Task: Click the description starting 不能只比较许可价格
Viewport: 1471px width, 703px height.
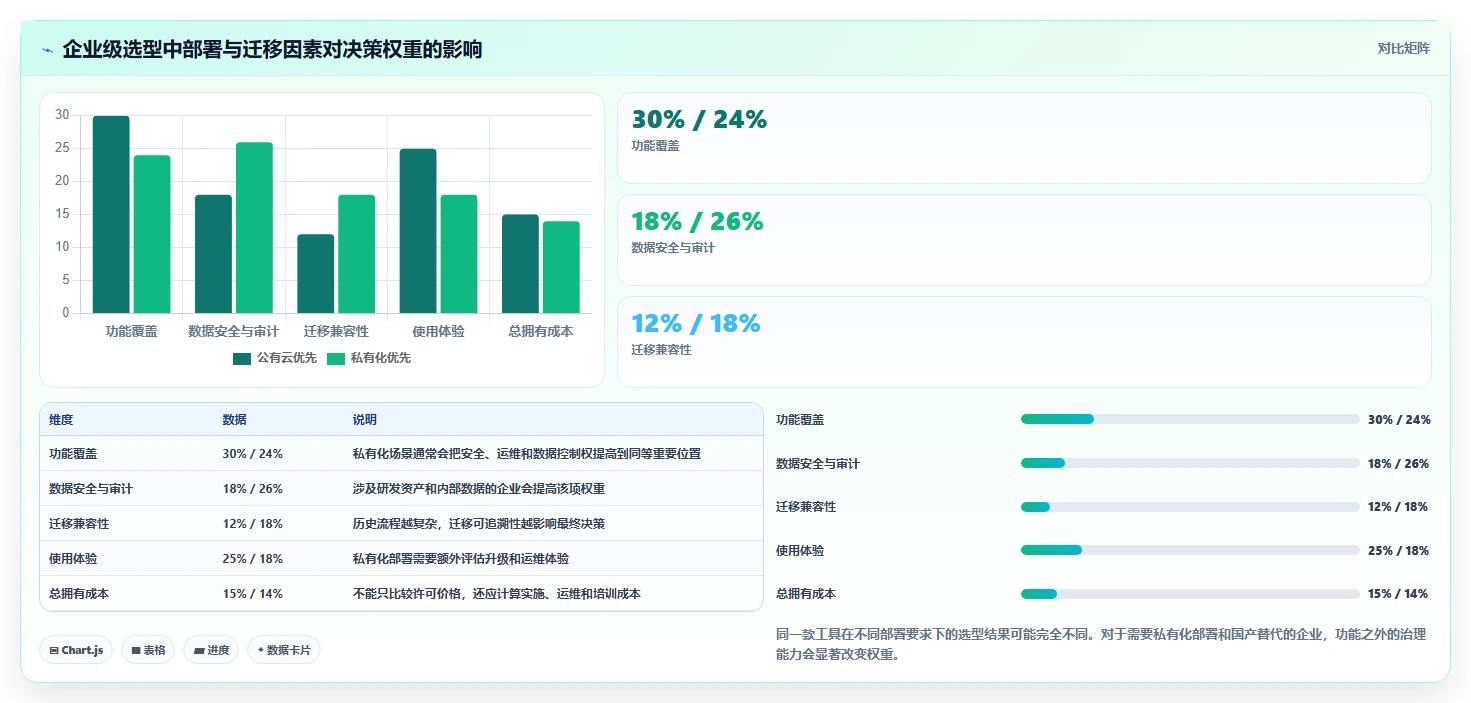Action: 497,594
